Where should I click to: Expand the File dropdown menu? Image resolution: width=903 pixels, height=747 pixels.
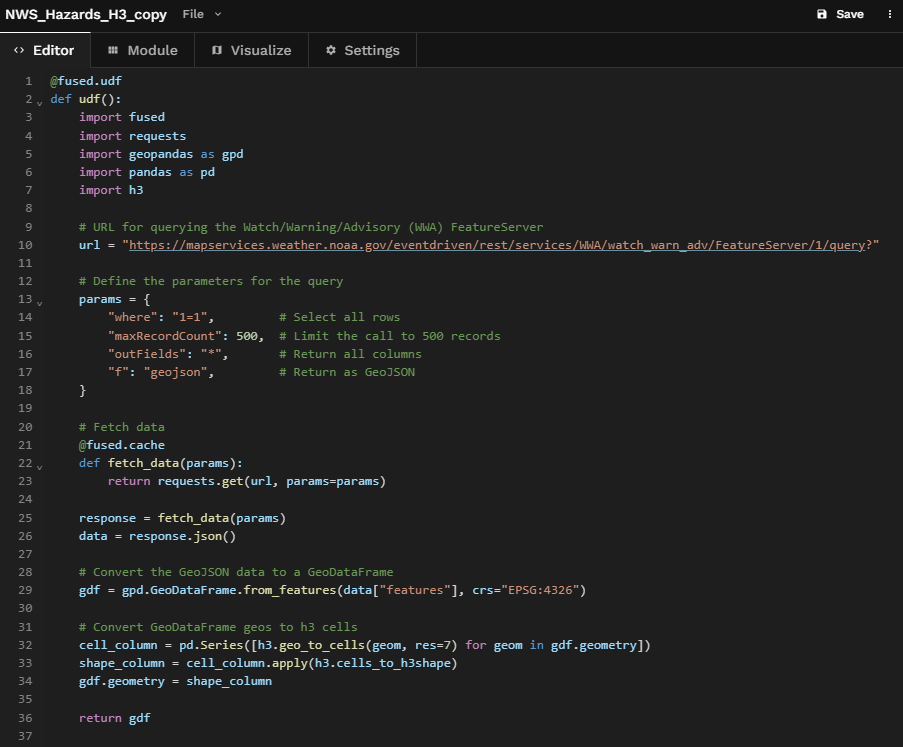pyautogui.click(x=202, y=14)
